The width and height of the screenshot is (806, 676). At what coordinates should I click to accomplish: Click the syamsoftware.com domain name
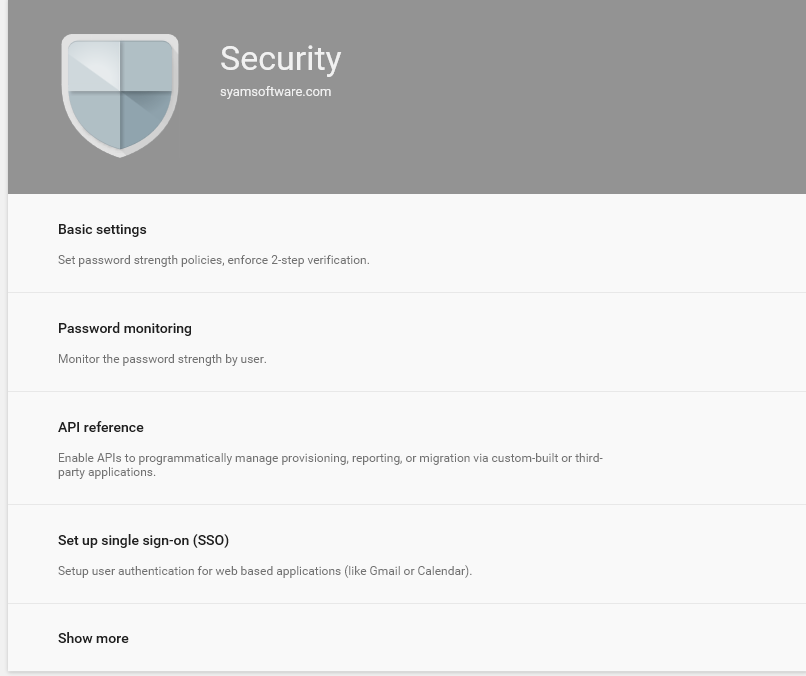275,92
